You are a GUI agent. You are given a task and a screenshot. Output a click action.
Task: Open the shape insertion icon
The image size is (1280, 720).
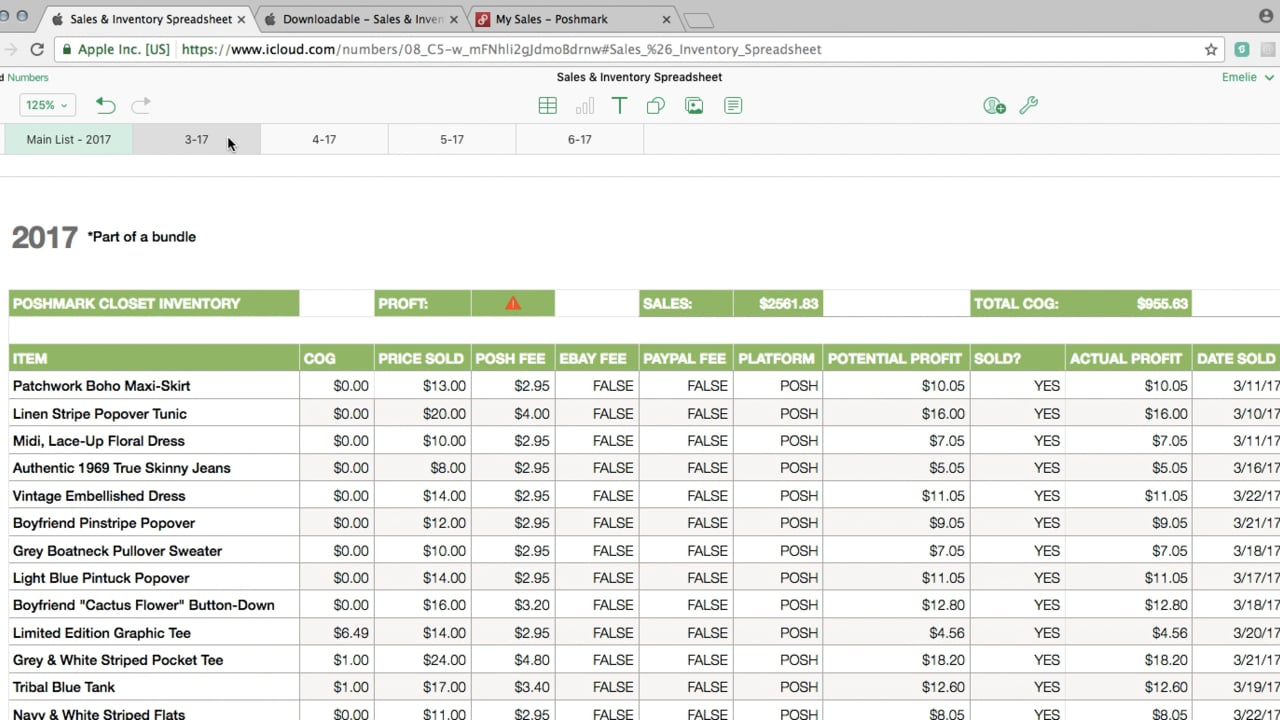[x=656, y=106]
